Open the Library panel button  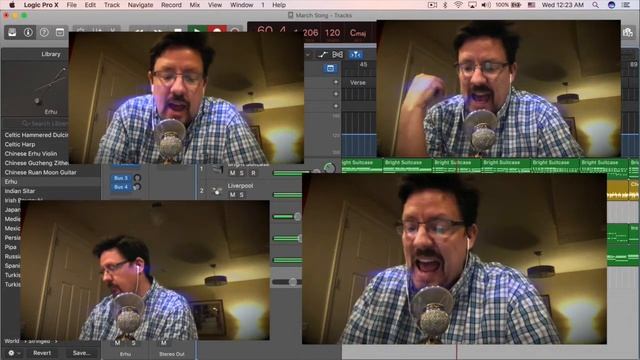(12, 32)
